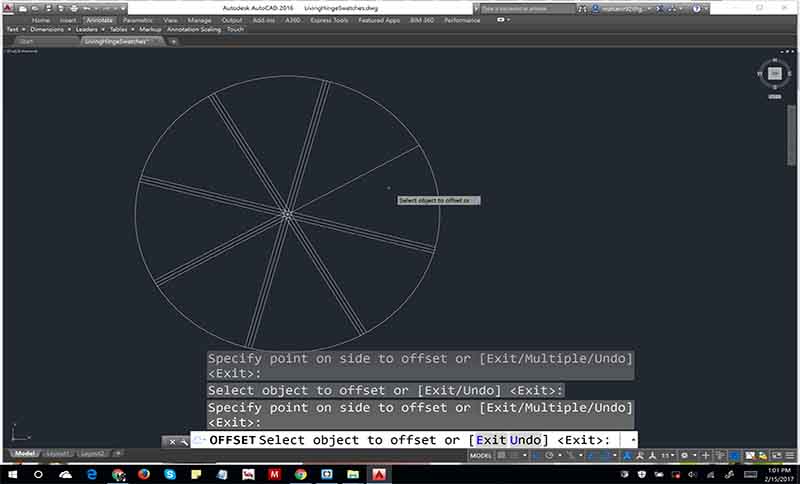Expand the Tables panel dropdown

tap(133, 30)
